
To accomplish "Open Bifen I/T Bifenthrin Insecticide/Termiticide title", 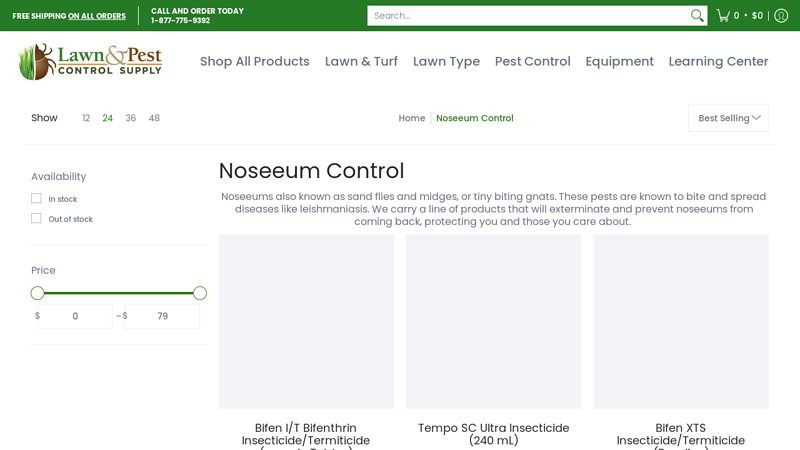I will pos(306,436).
